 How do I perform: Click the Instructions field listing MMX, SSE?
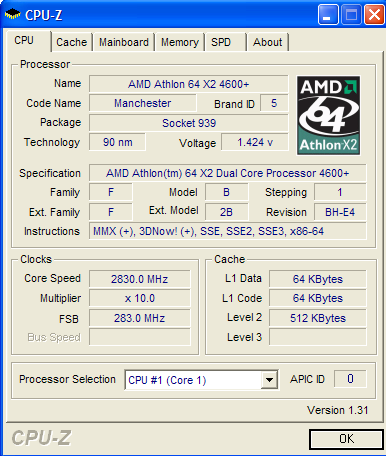228,231
